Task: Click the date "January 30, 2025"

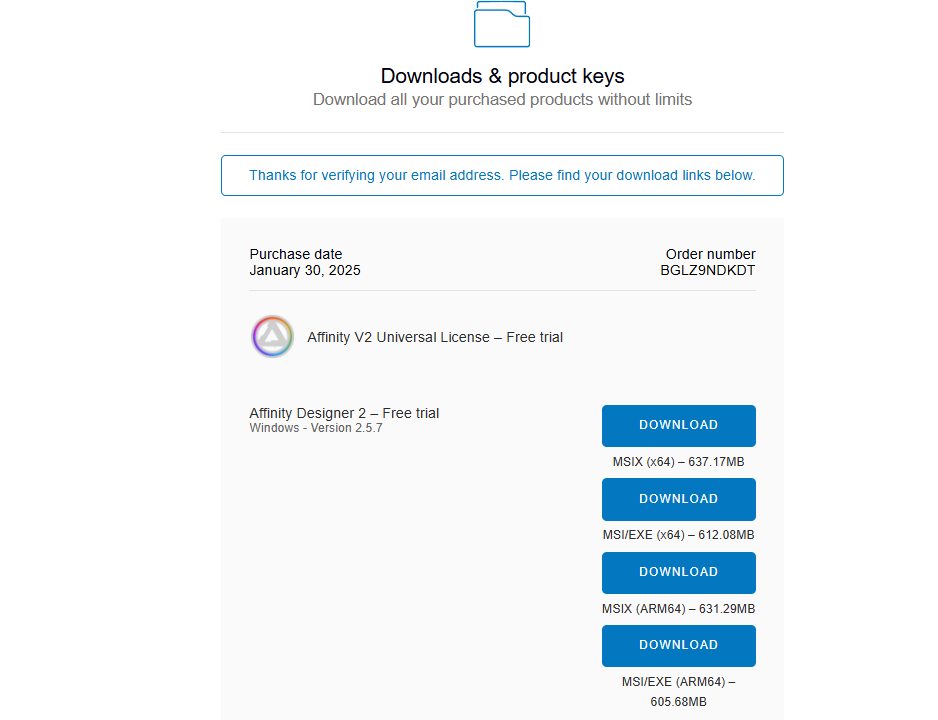Action: coord(304,270)
